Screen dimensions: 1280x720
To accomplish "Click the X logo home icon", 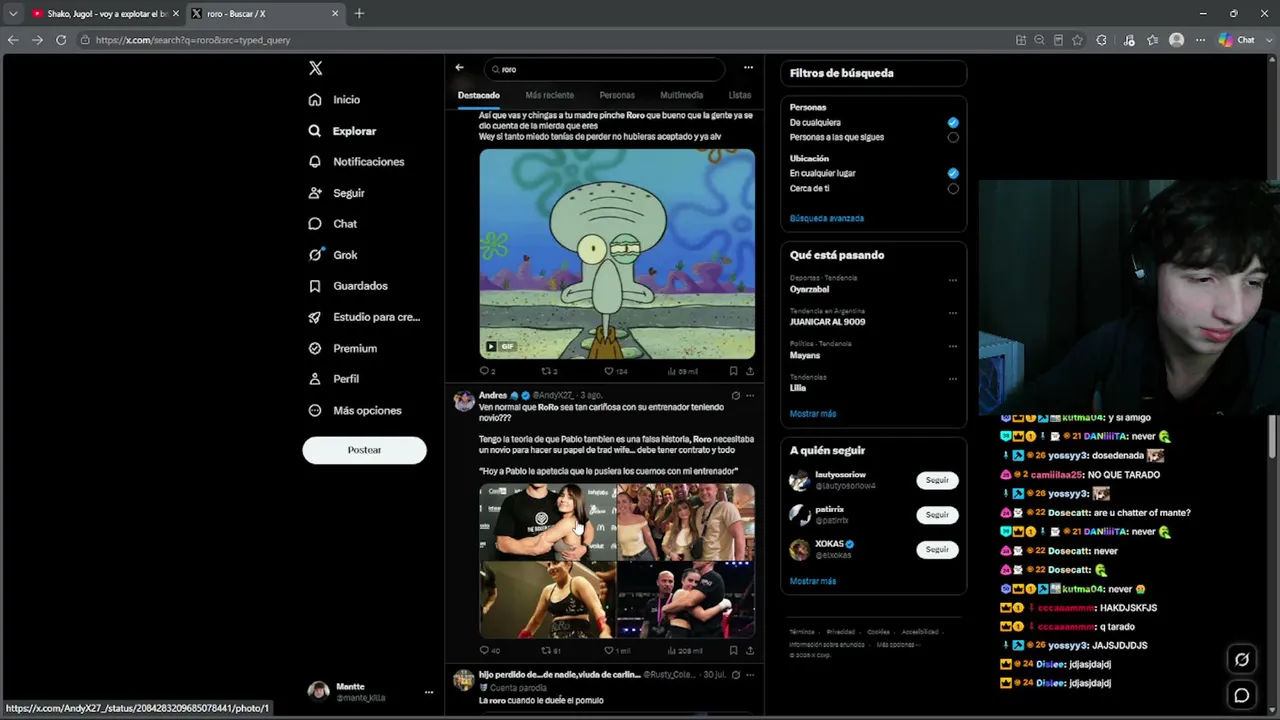I will pyautogui.click(x=315, y=68).
